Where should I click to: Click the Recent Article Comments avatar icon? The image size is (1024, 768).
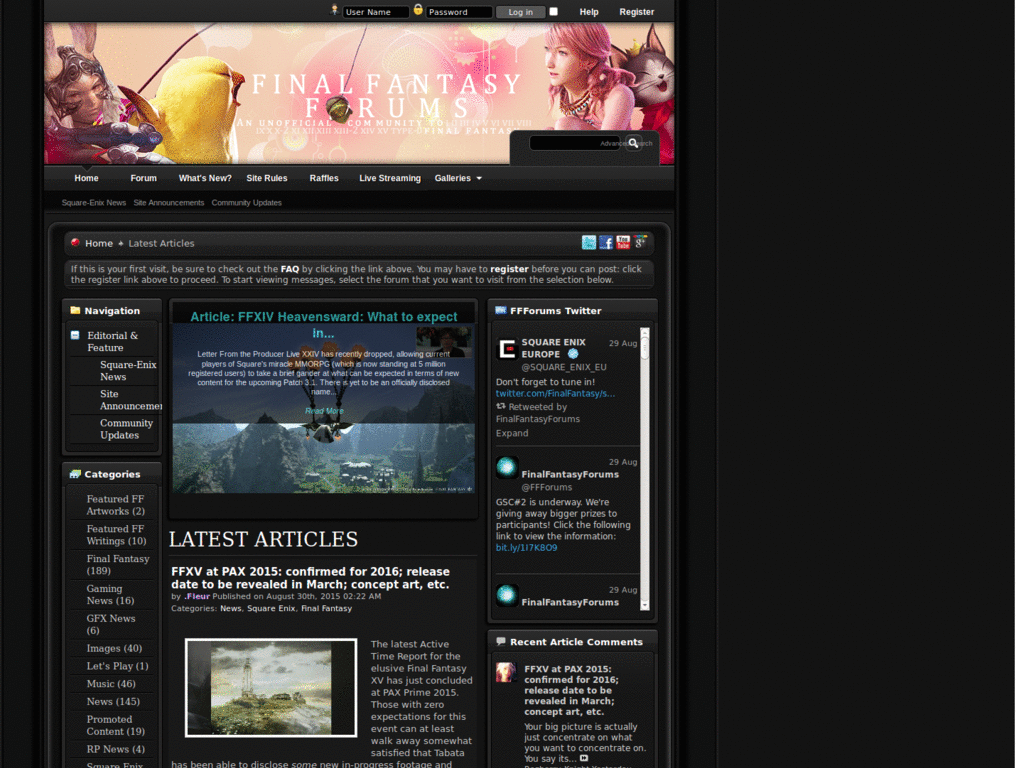click(506, 672)
